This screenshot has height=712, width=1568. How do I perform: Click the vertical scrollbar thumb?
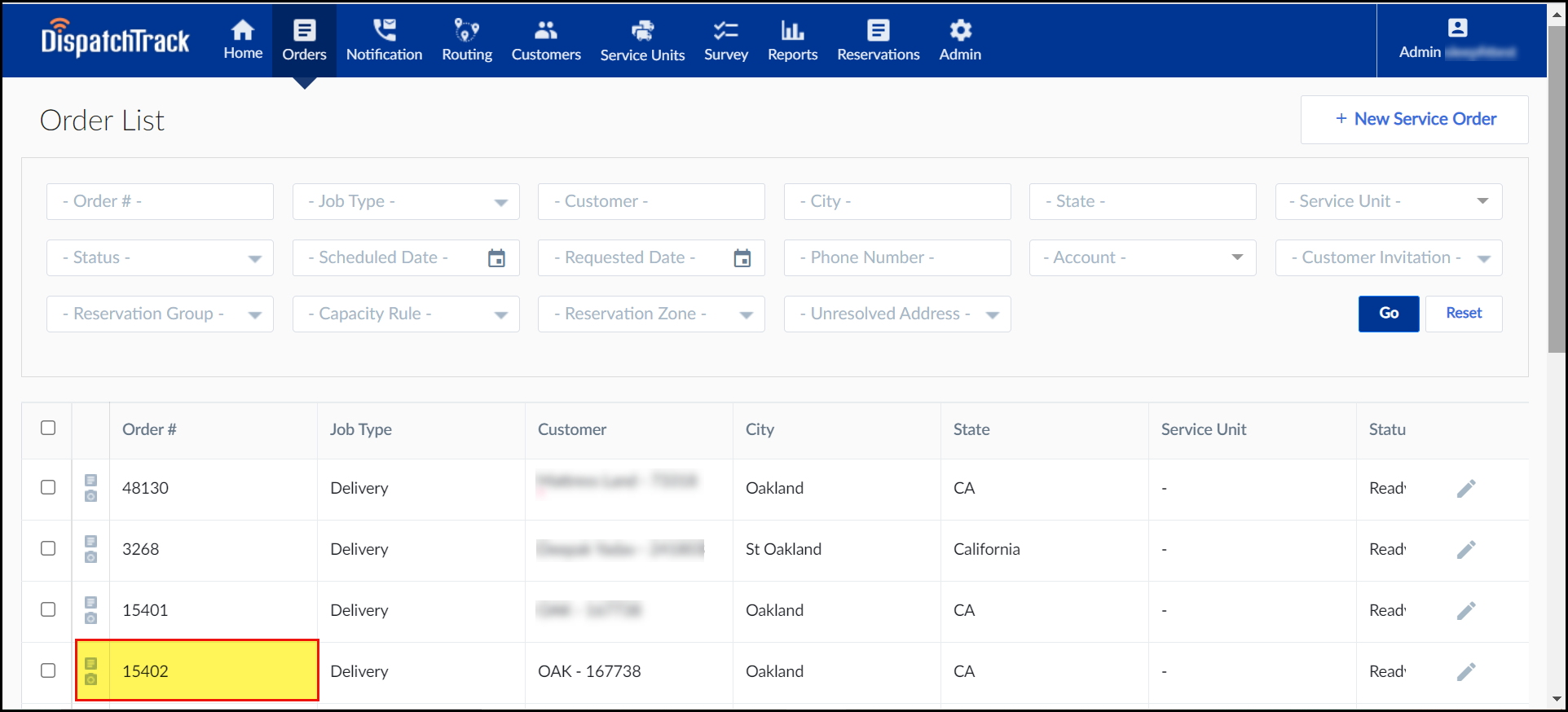(1557, 189)
